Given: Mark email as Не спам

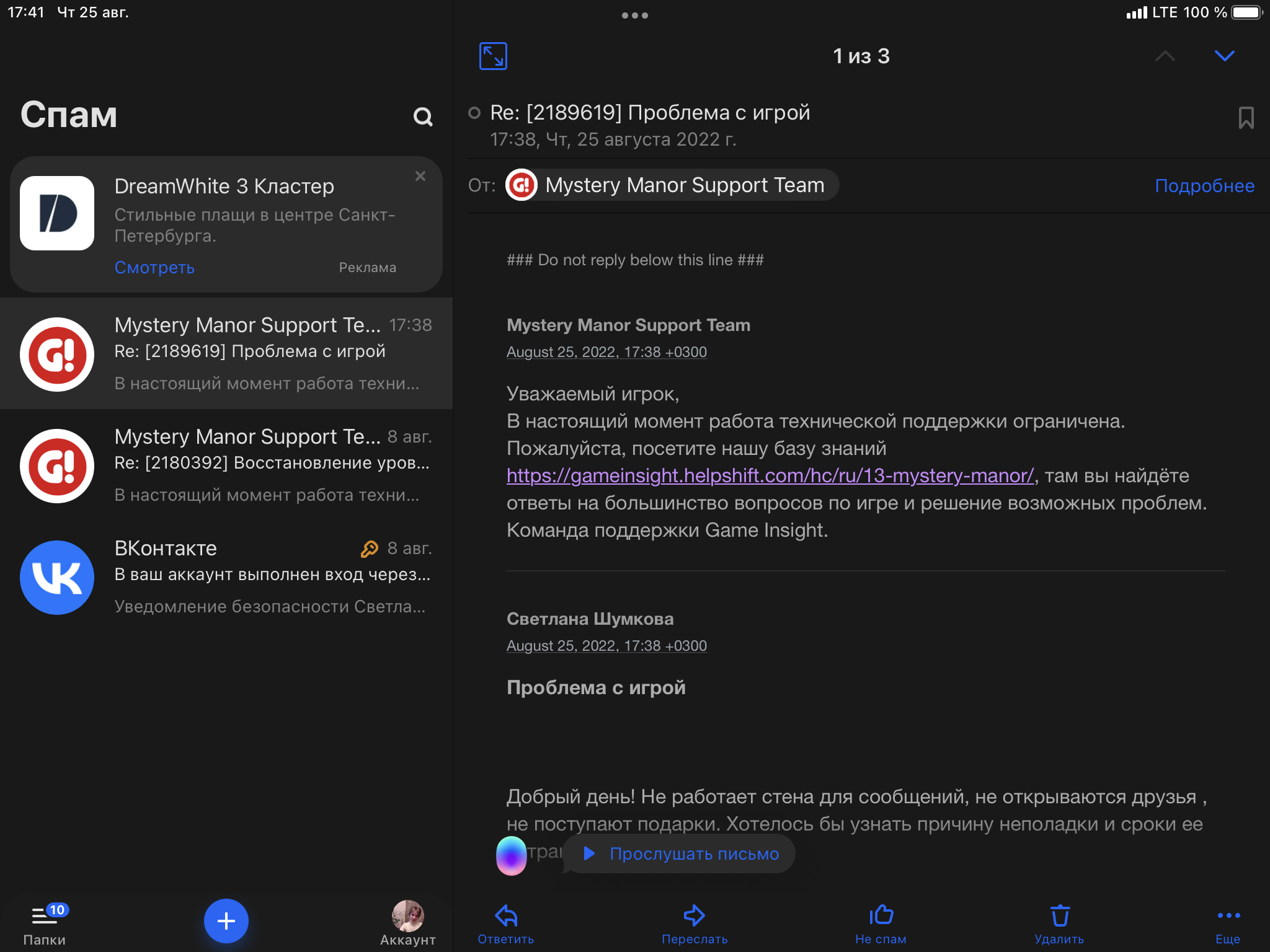Looking at the screenshot, I should coord(881,924).
